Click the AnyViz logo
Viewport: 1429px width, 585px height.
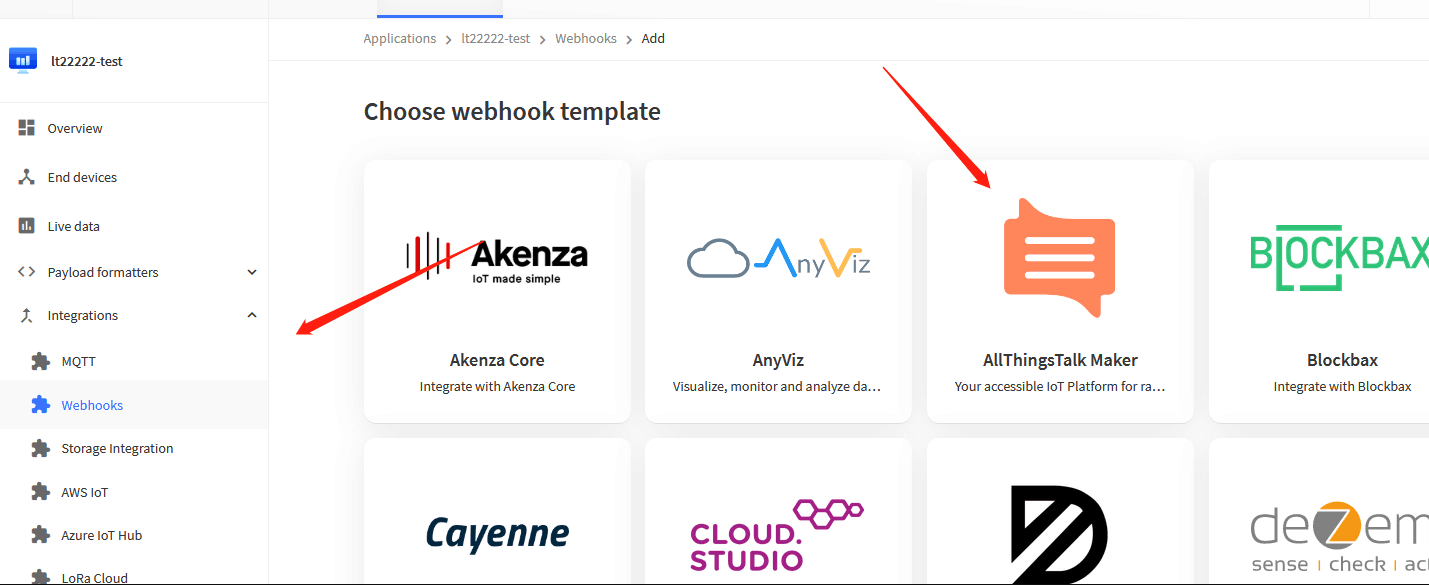click(x=778, y=257)
